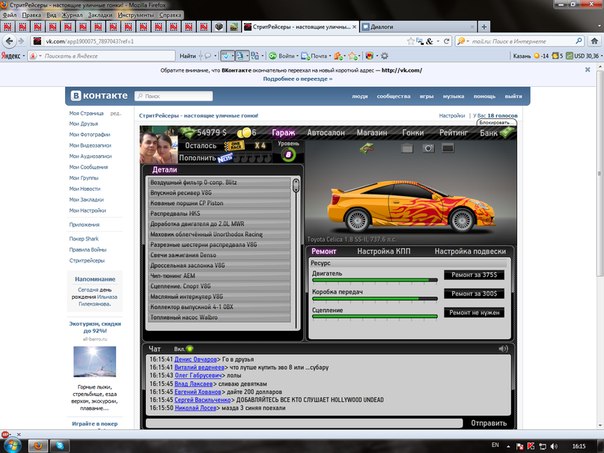This screenshot has height=453, width=604.
Task: Click the gold coins icon
Action: pyautogui.click(x=243, y=133)
